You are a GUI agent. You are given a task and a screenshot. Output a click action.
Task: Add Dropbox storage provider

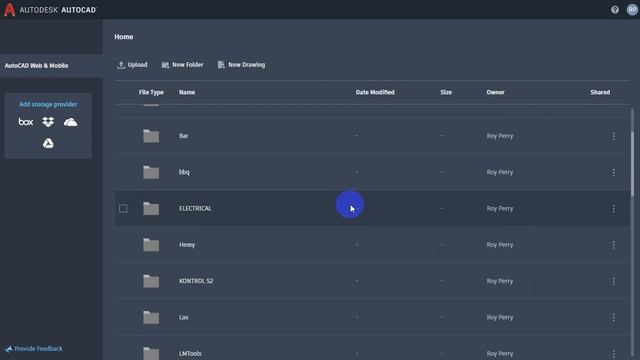tap(48, 122)
